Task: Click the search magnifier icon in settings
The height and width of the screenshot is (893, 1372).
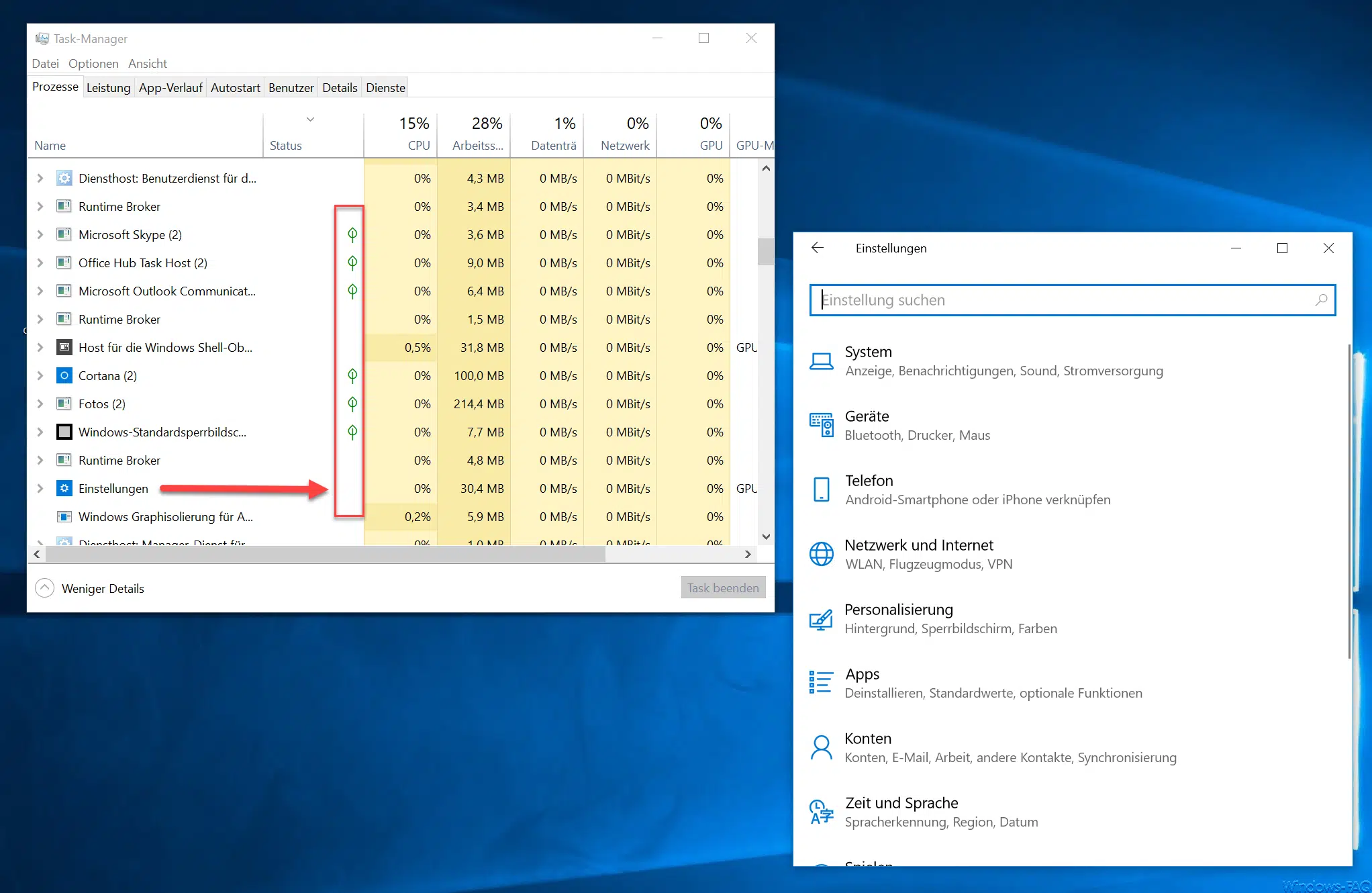Action: [1320, 300]
